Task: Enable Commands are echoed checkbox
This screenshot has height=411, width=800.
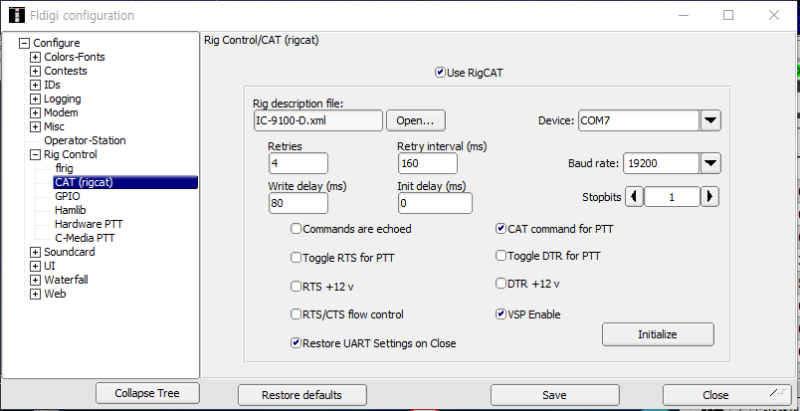Action: click(296, 229)
